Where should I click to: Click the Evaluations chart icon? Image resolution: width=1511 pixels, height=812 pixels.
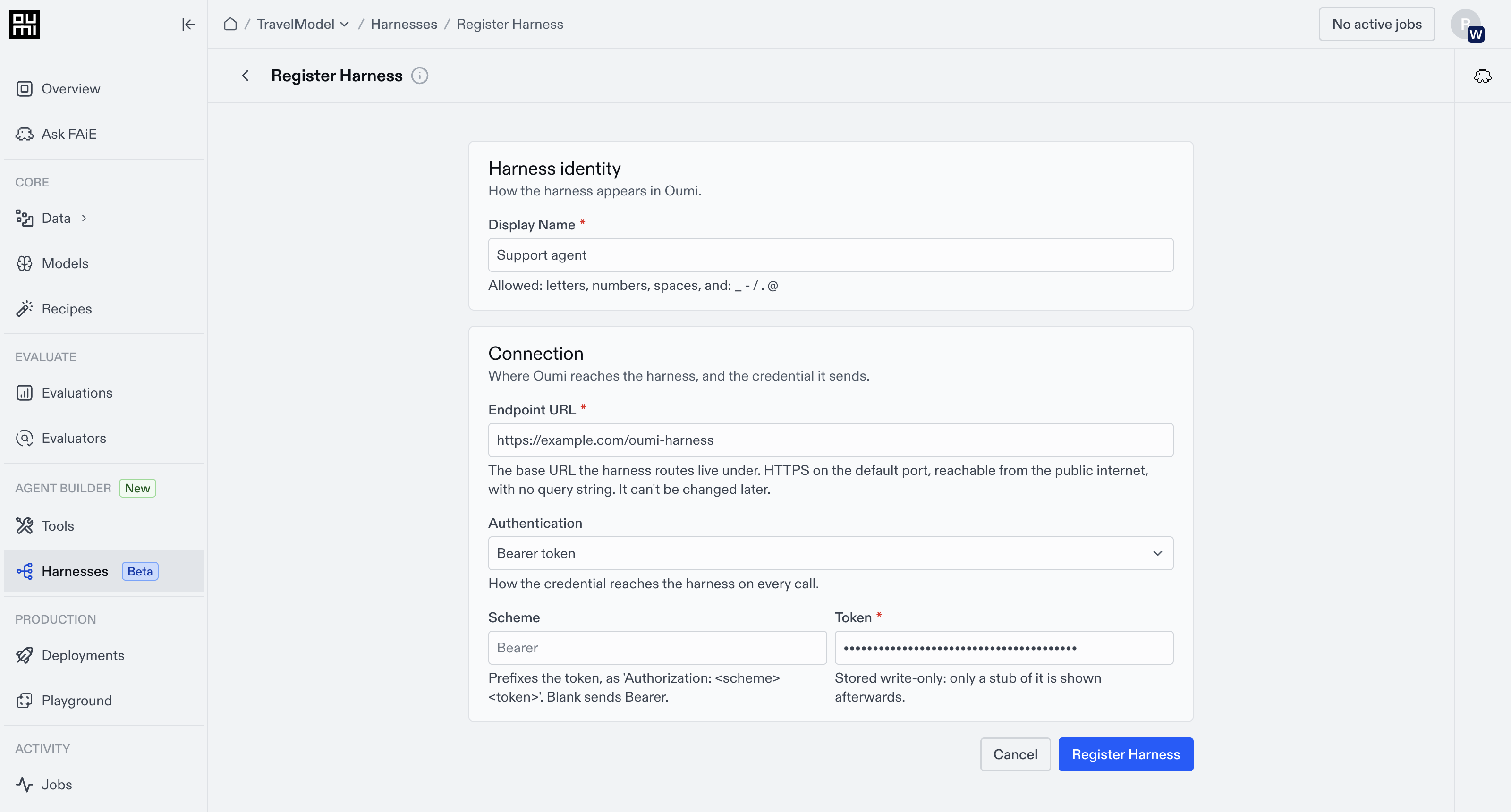point(24,393)
